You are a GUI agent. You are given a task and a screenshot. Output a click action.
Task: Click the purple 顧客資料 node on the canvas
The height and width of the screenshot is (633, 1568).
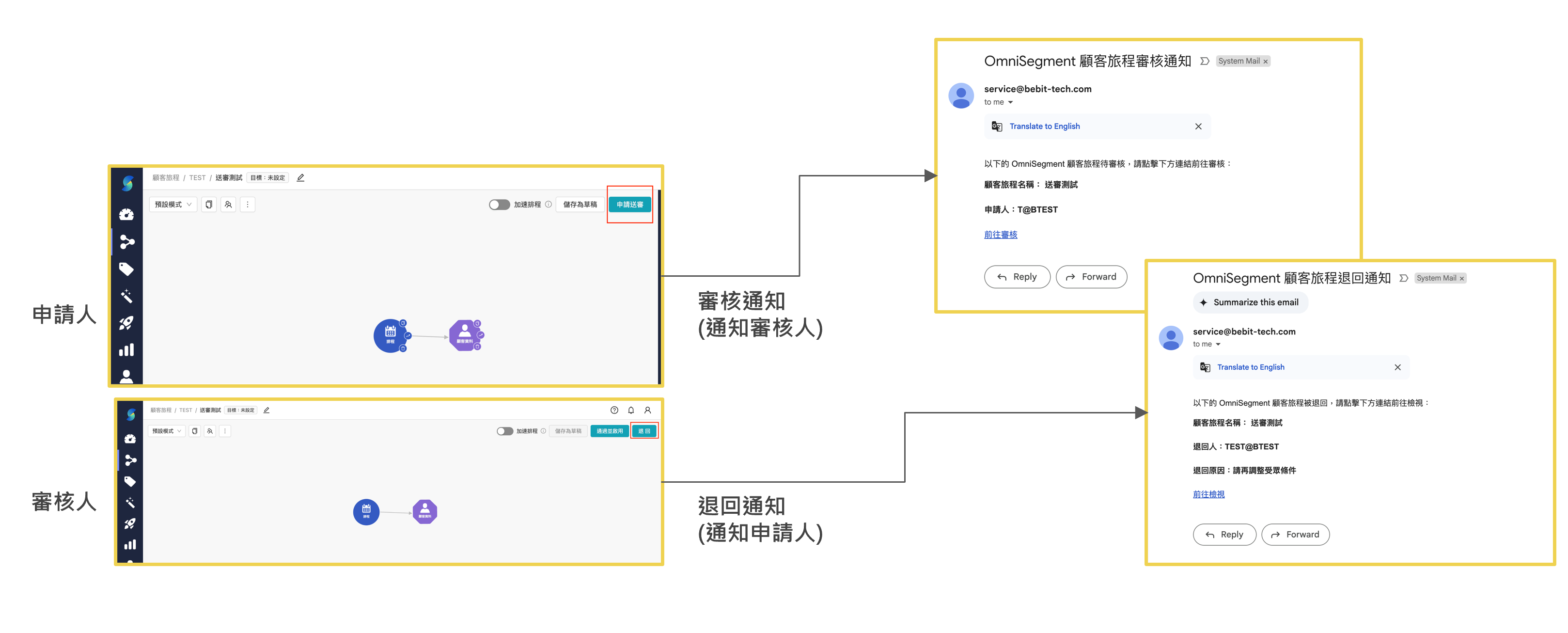pos(466,335)
